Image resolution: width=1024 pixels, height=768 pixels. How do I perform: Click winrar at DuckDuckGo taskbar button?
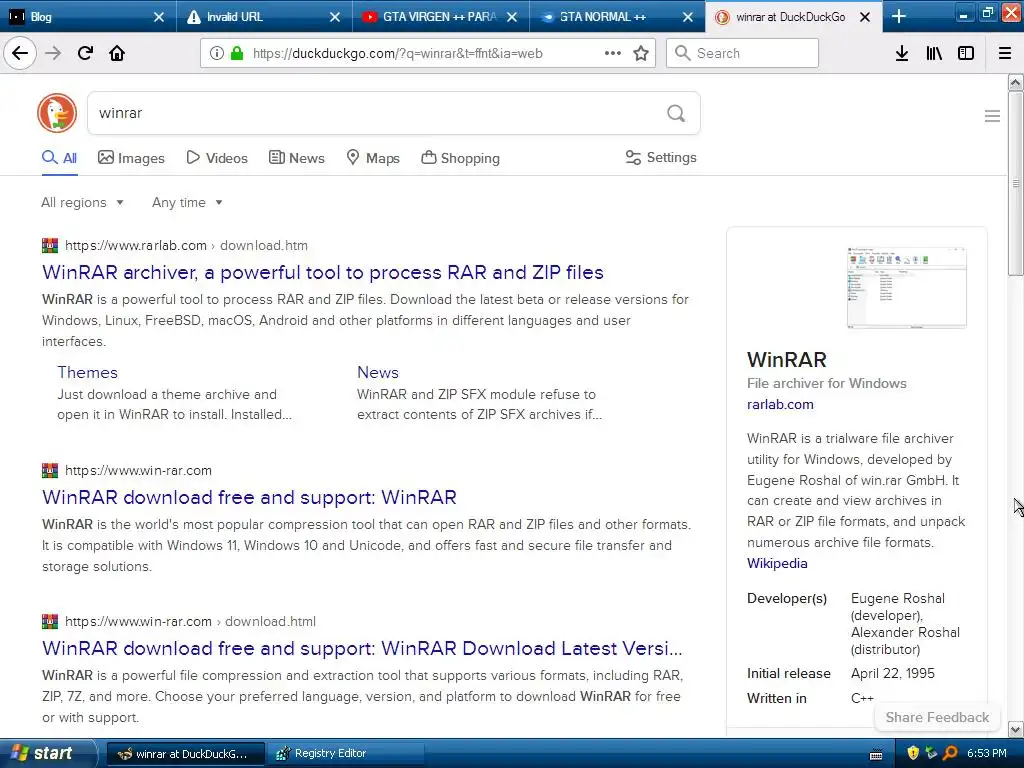[186, 754]
